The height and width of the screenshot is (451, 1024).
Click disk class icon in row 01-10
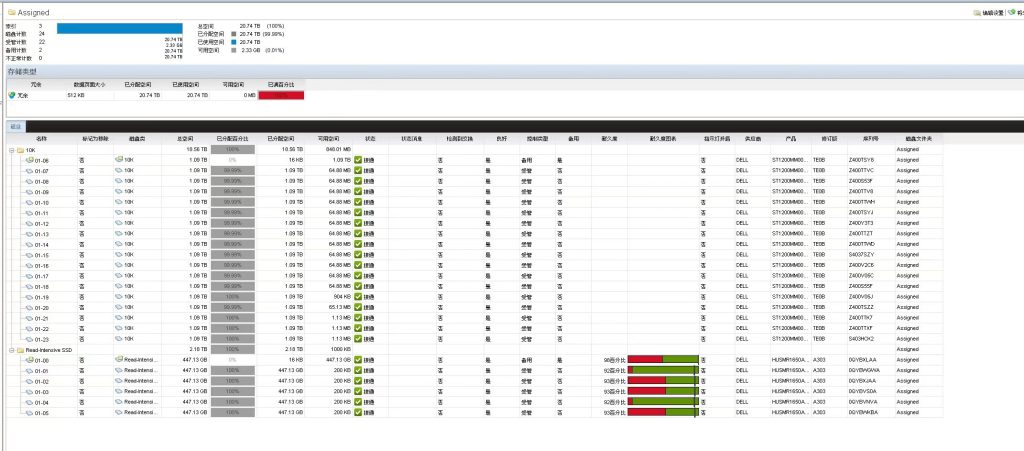click(119, 202)
